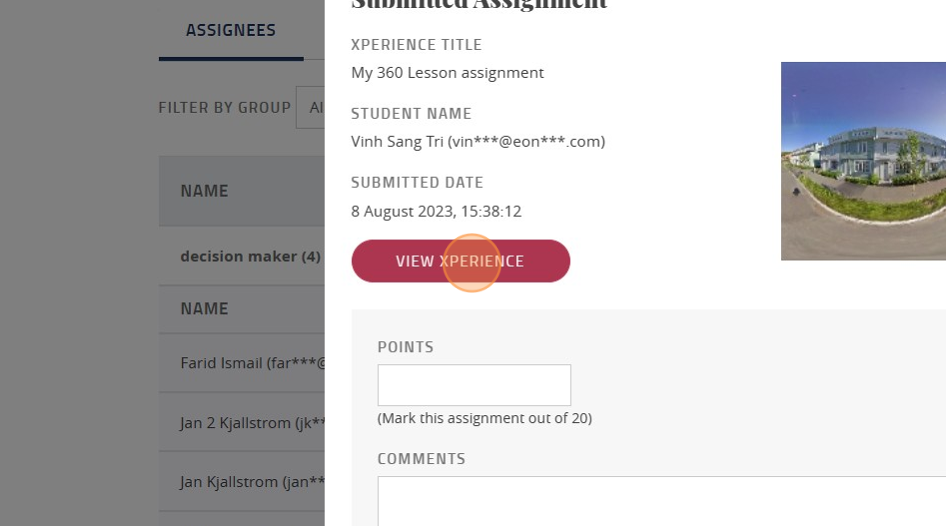946x526 pixels.
Task: Click inside the Comments text box
Action: 662,501
